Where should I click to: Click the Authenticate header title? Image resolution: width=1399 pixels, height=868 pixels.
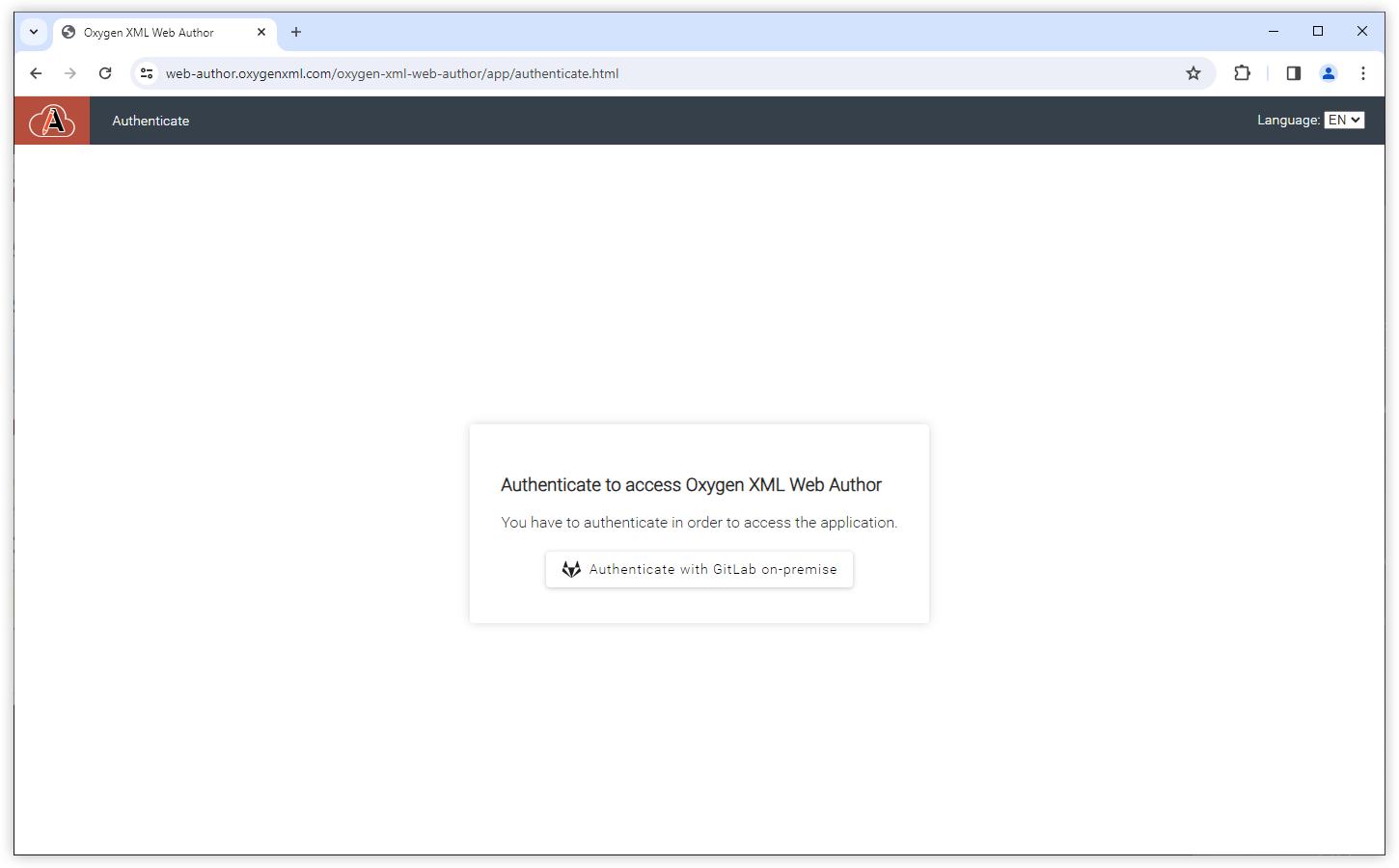pyautogui.click(x=151, y=121)
